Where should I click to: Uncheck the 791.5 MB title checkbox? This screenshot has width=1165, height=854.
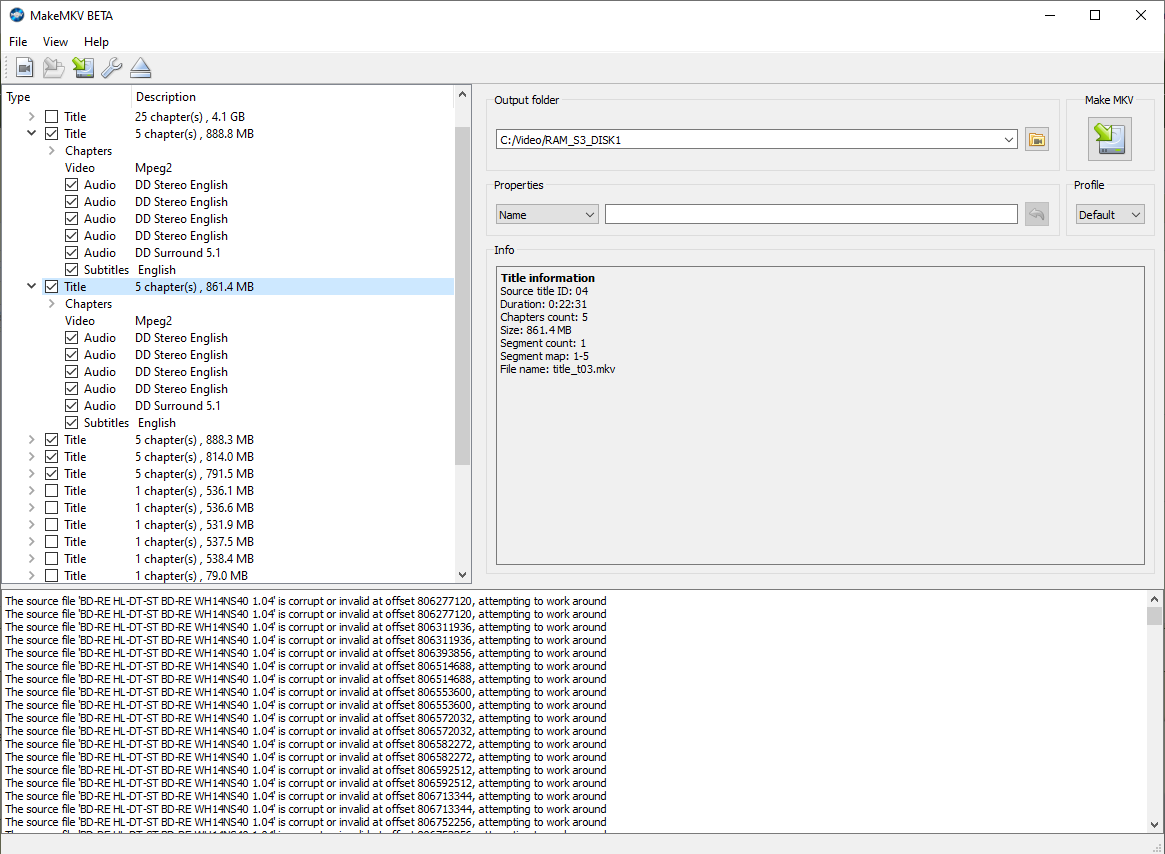coord(51,474)
